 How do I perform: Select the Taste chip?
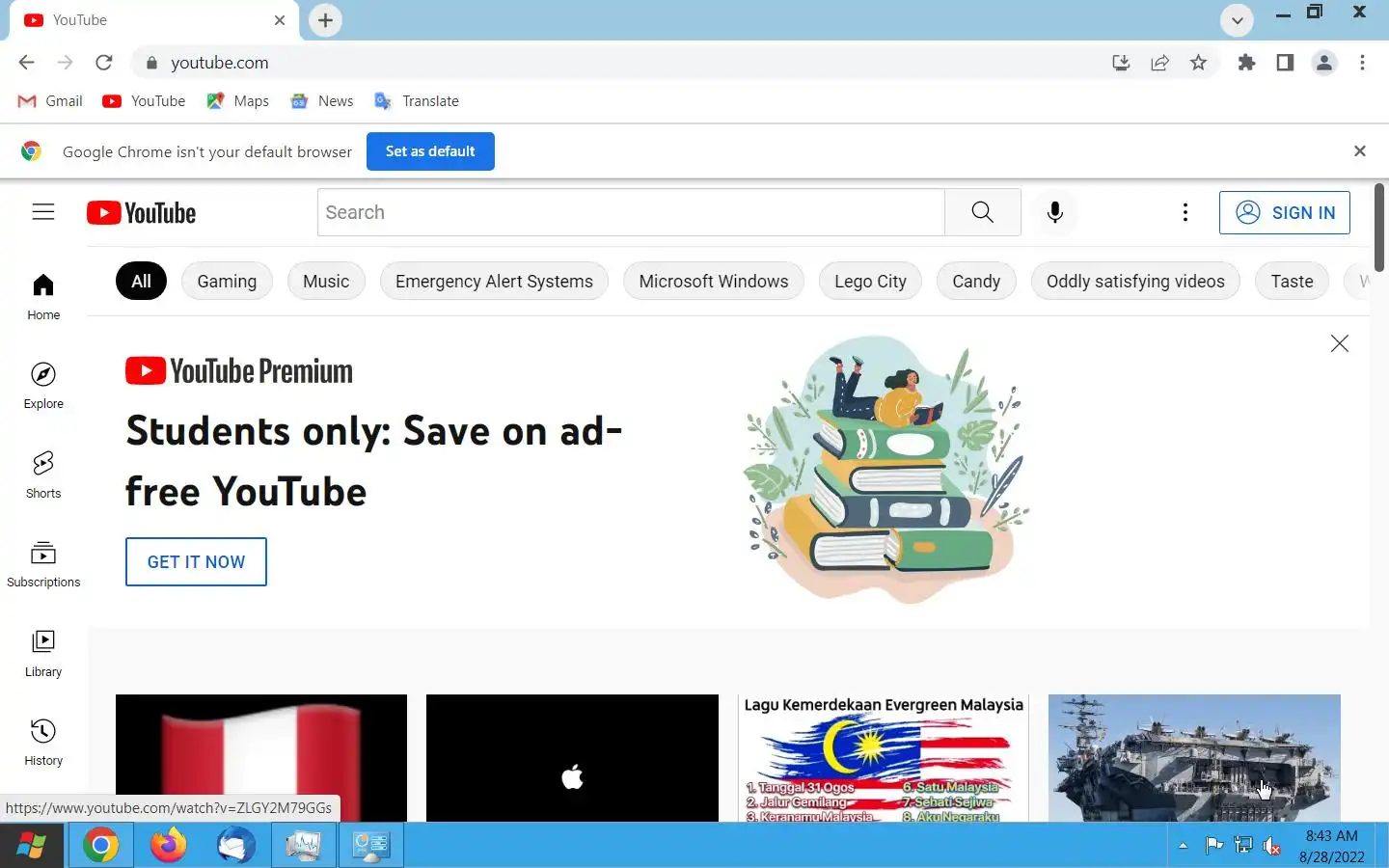pos(1292,282)
